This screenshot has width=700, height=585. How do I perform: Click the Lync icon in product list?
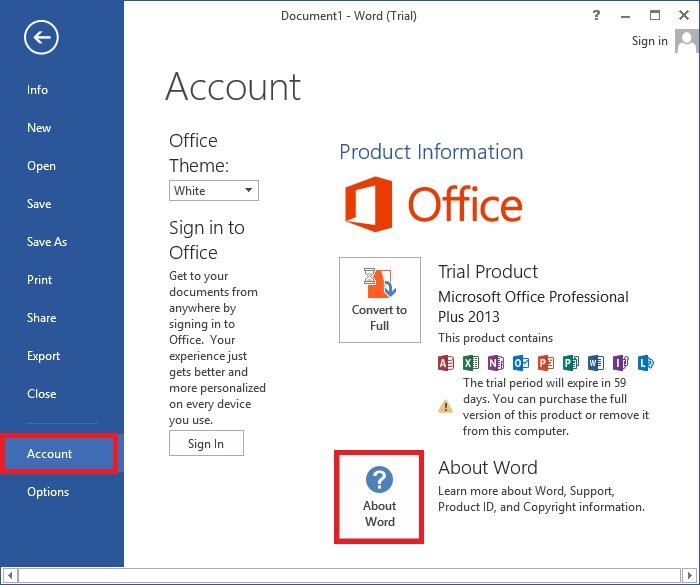point(646,362)
